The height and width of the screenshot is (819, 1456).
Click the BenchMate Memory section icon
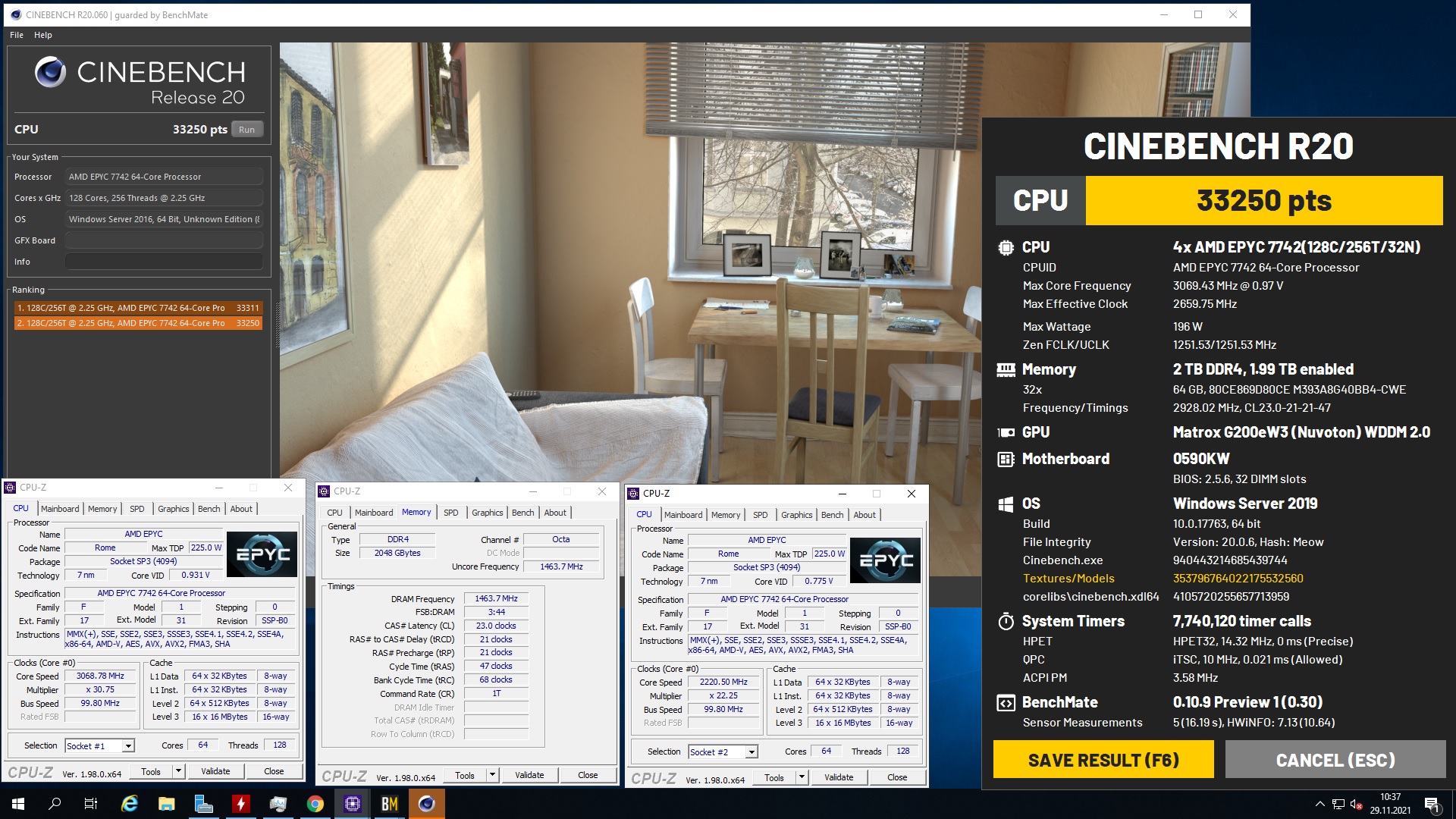1006,369
